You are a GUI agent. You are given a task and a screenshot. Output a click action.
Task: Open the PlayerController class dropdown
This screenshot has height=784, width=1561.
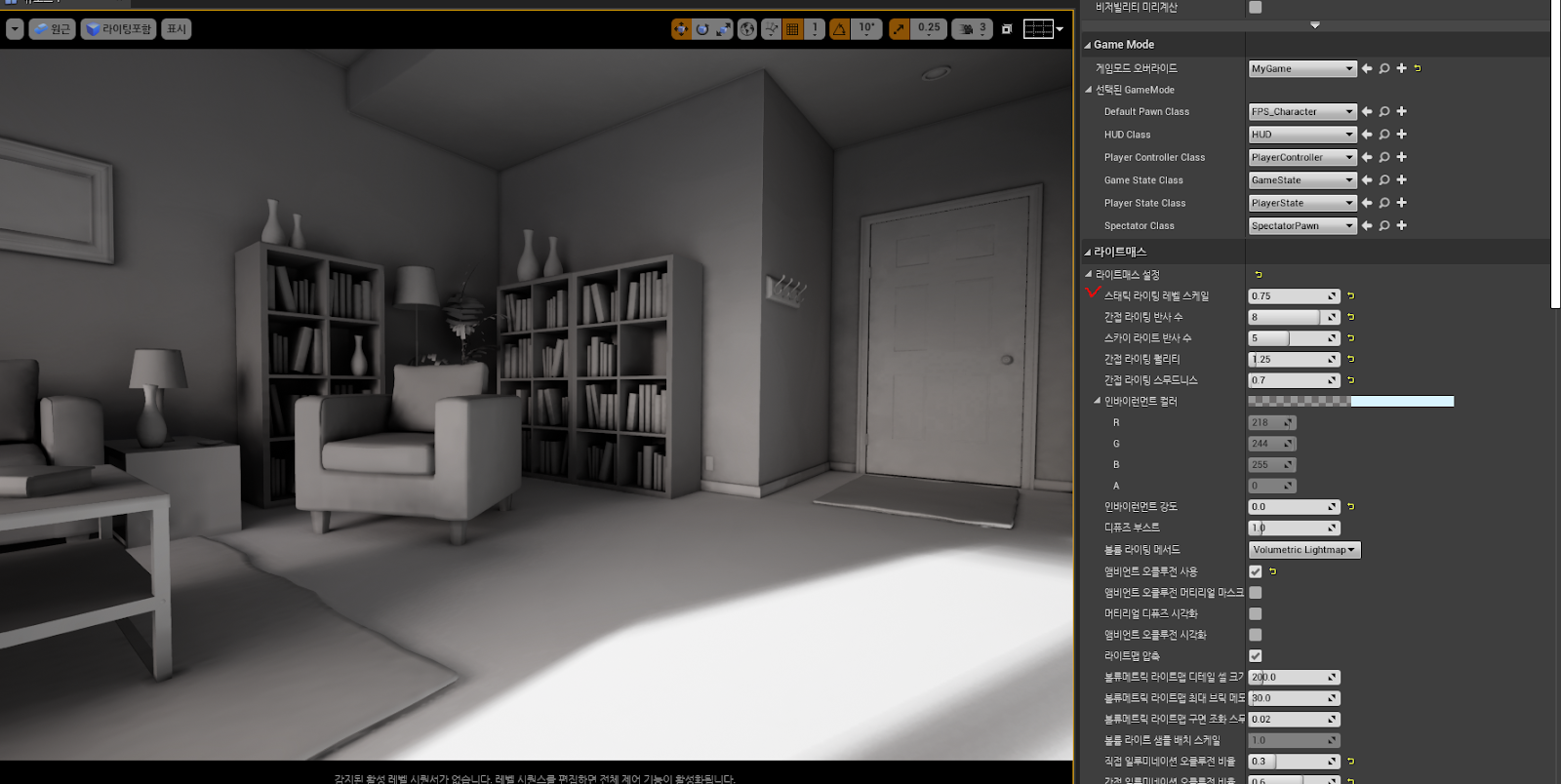point(1302,157)
